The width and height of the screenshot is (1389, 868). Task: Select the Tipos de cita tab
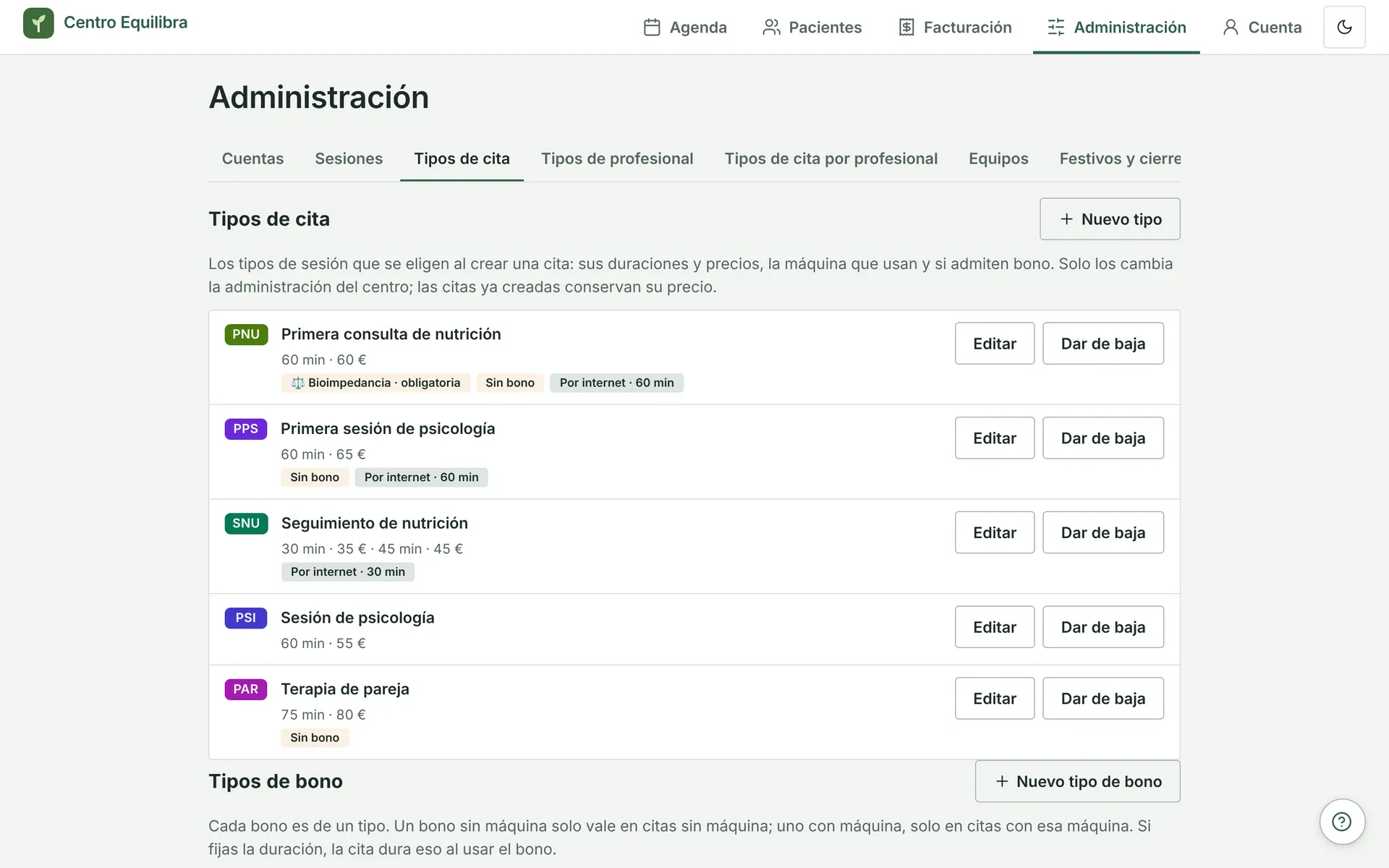[x=462, y=158]
